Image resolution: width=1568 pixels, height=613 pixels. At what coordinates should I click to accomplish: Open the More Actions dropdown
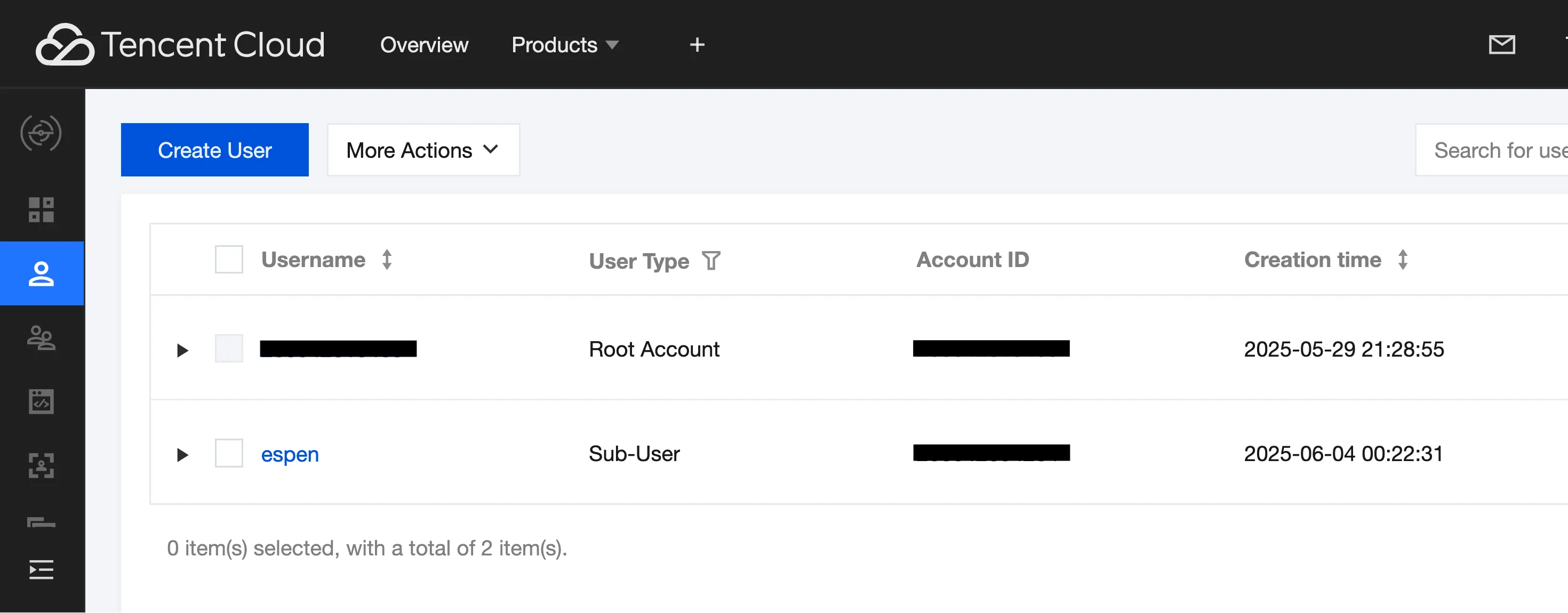coord(423,150)
